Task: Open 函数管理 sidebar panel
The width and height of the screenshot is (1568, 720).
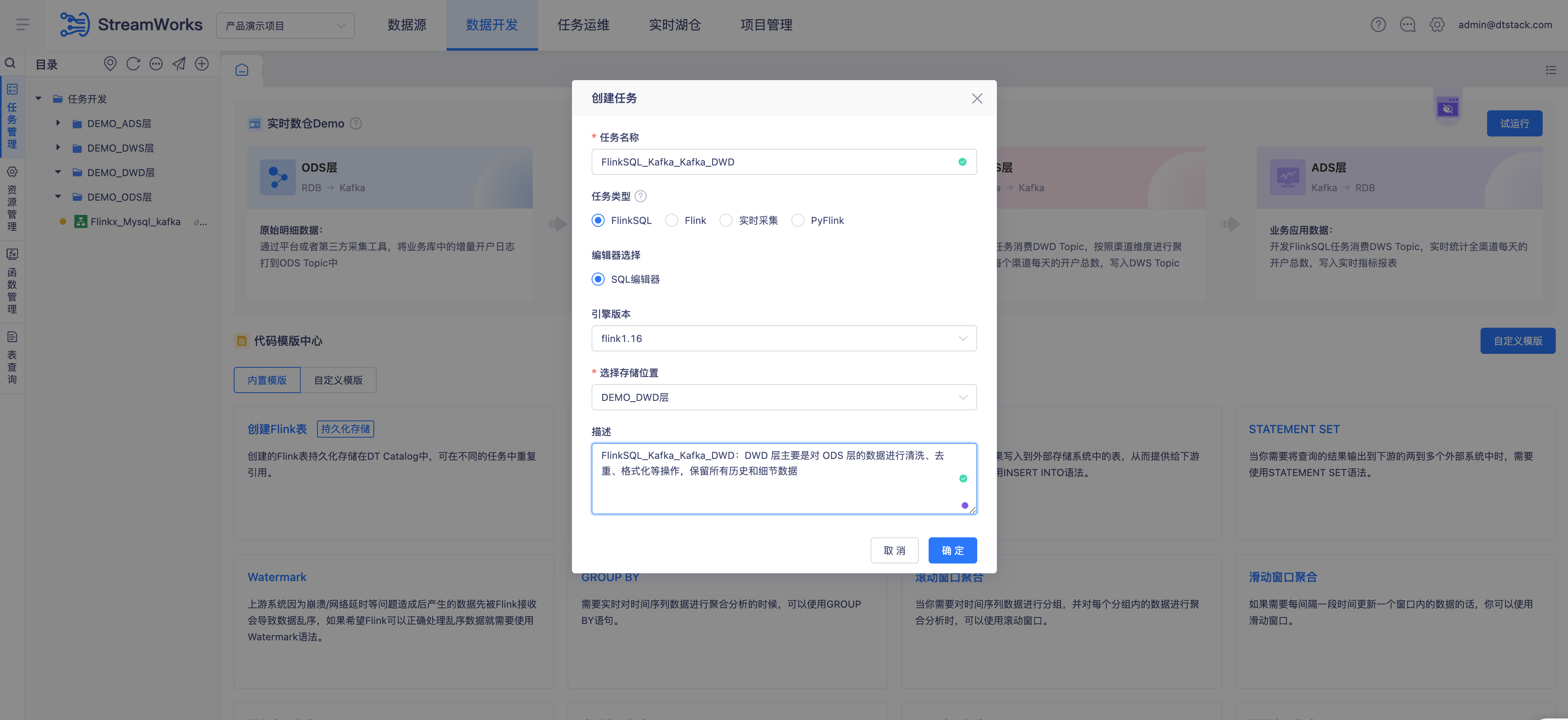Action: tap(12, 281)
